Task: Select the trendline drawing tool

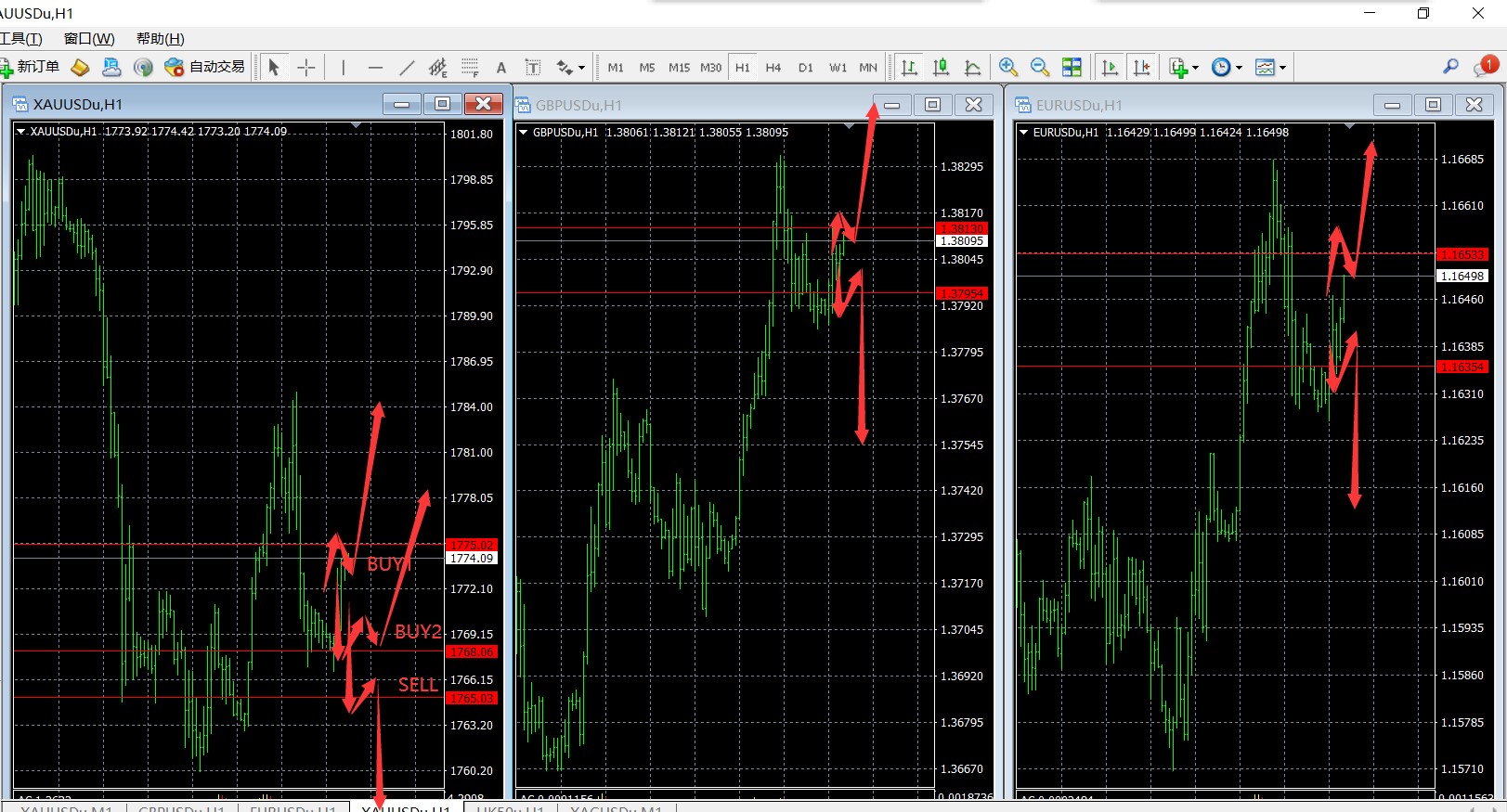Action: 407,67
